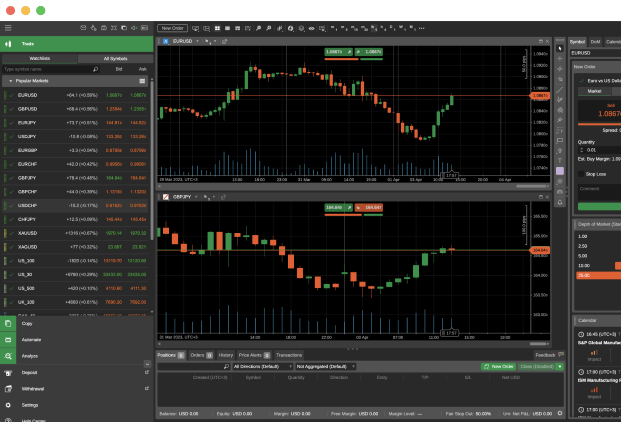This screenshot has width=621, height=422.
Task: Open the Not Aggregated dropdown
Action: click(x=325, y=367)
